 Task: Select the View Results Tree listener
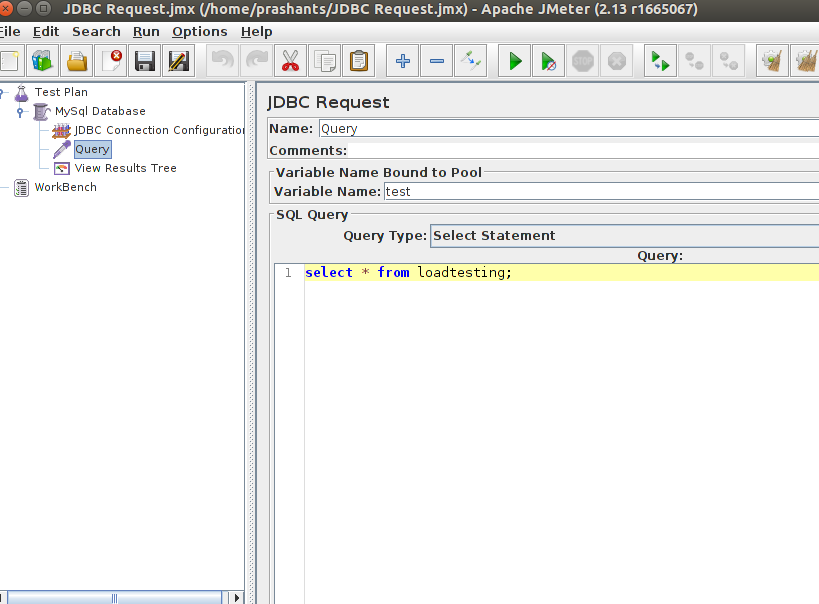[125, 168]
